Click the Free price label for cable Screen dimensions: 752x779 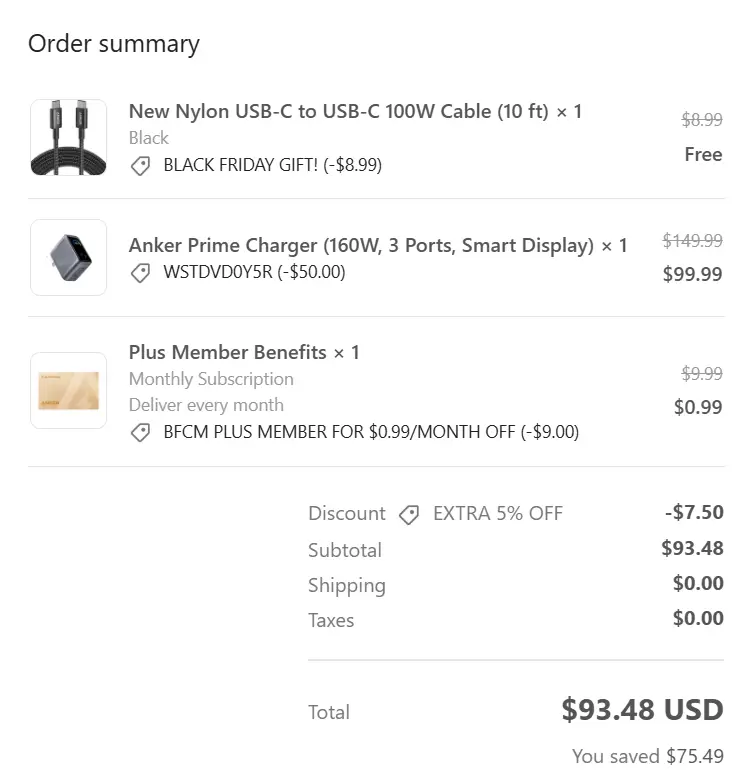coord(703,154)
